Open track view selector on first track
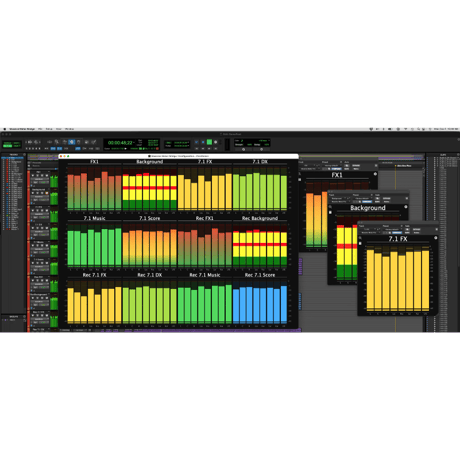This screenshot has width=460, height=460. click(x=39, y=179)
